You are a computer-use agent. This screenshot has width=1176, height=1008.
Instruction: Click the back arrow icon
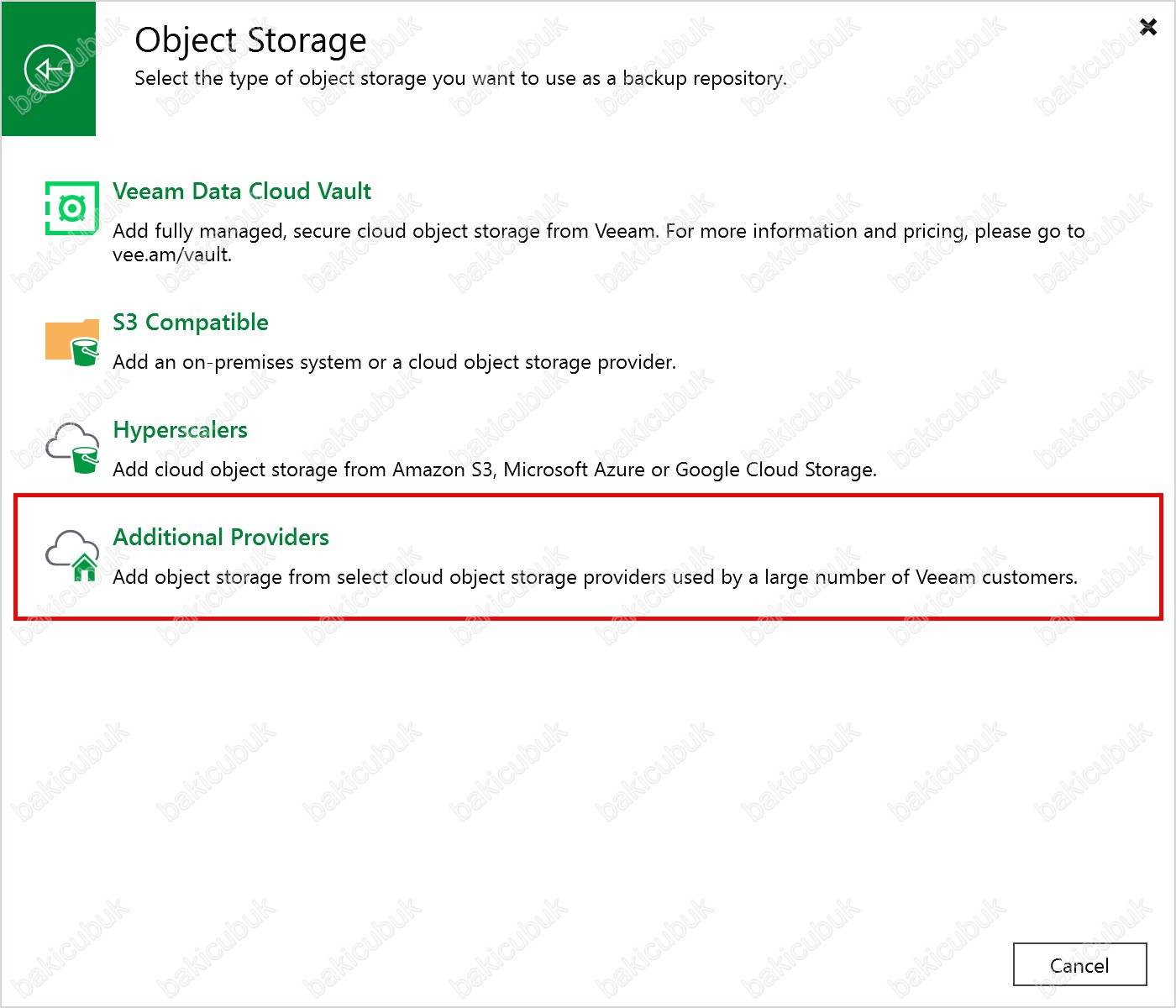pos(49,69)
